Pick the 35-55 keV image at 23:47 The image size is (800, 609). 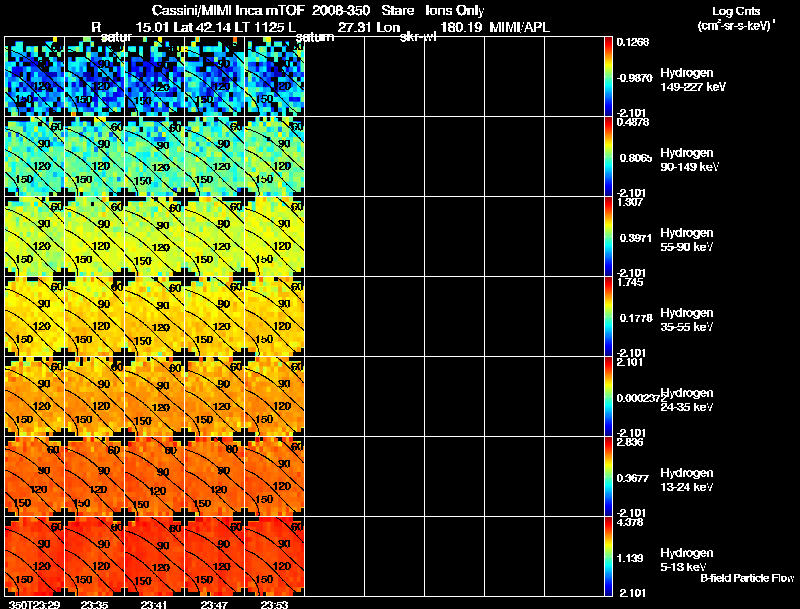click(x=215, y=316)
